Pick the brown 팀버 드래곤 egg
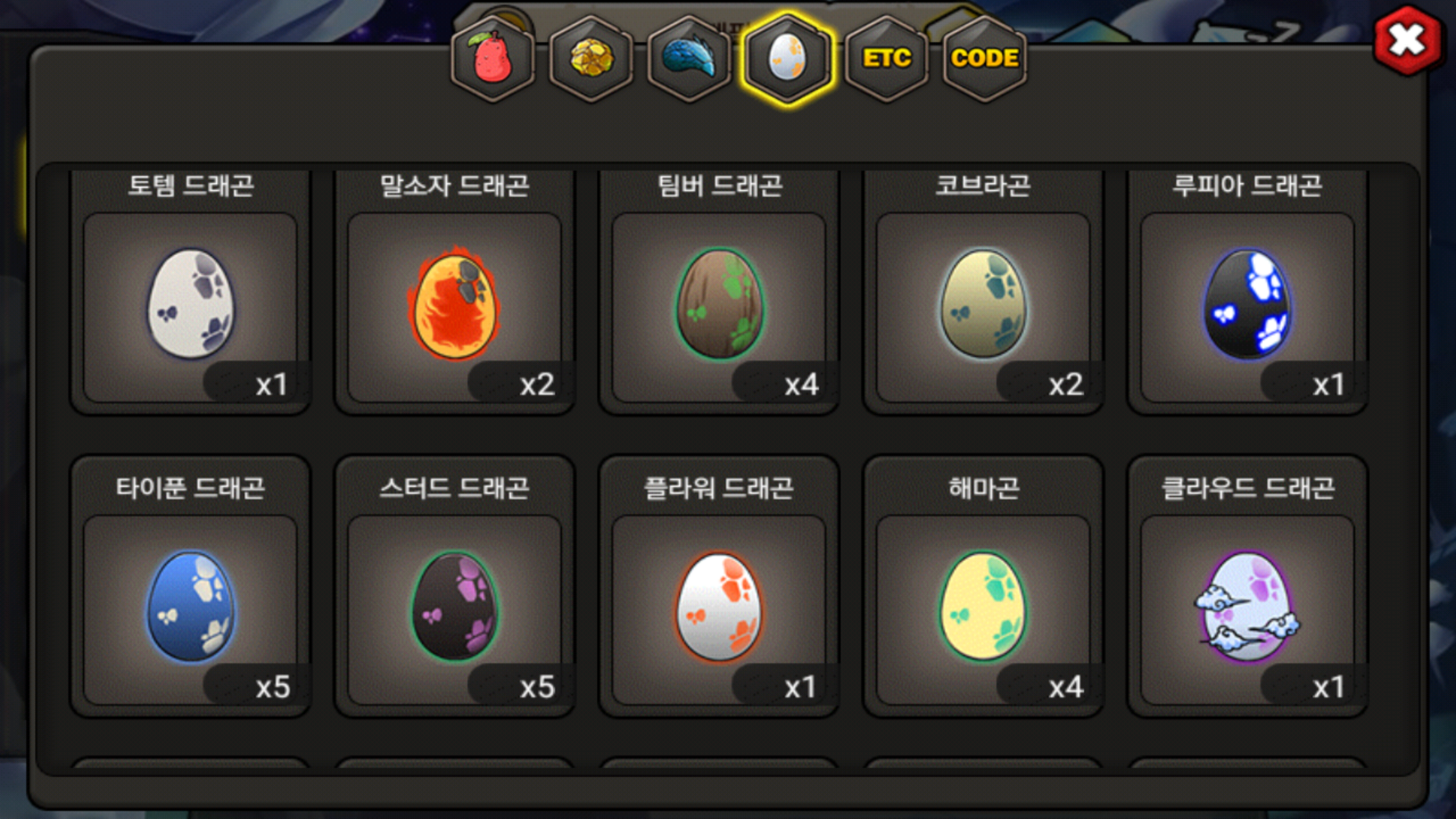 pyautogui.click(x=719, y=304)
